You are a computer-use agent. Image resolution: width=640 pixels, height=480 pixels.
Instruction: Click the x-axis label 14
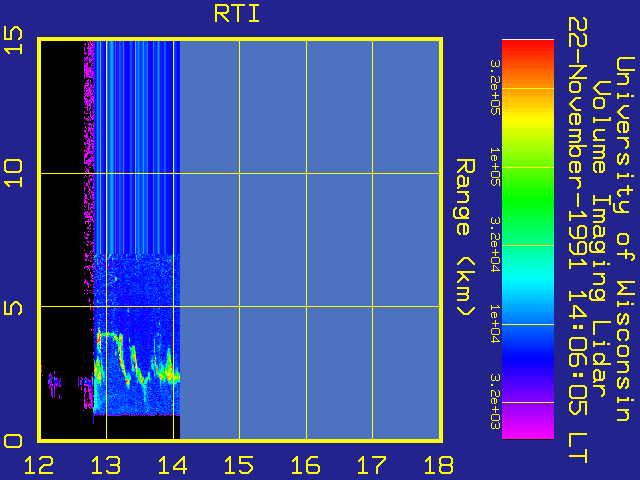(173, 465)
